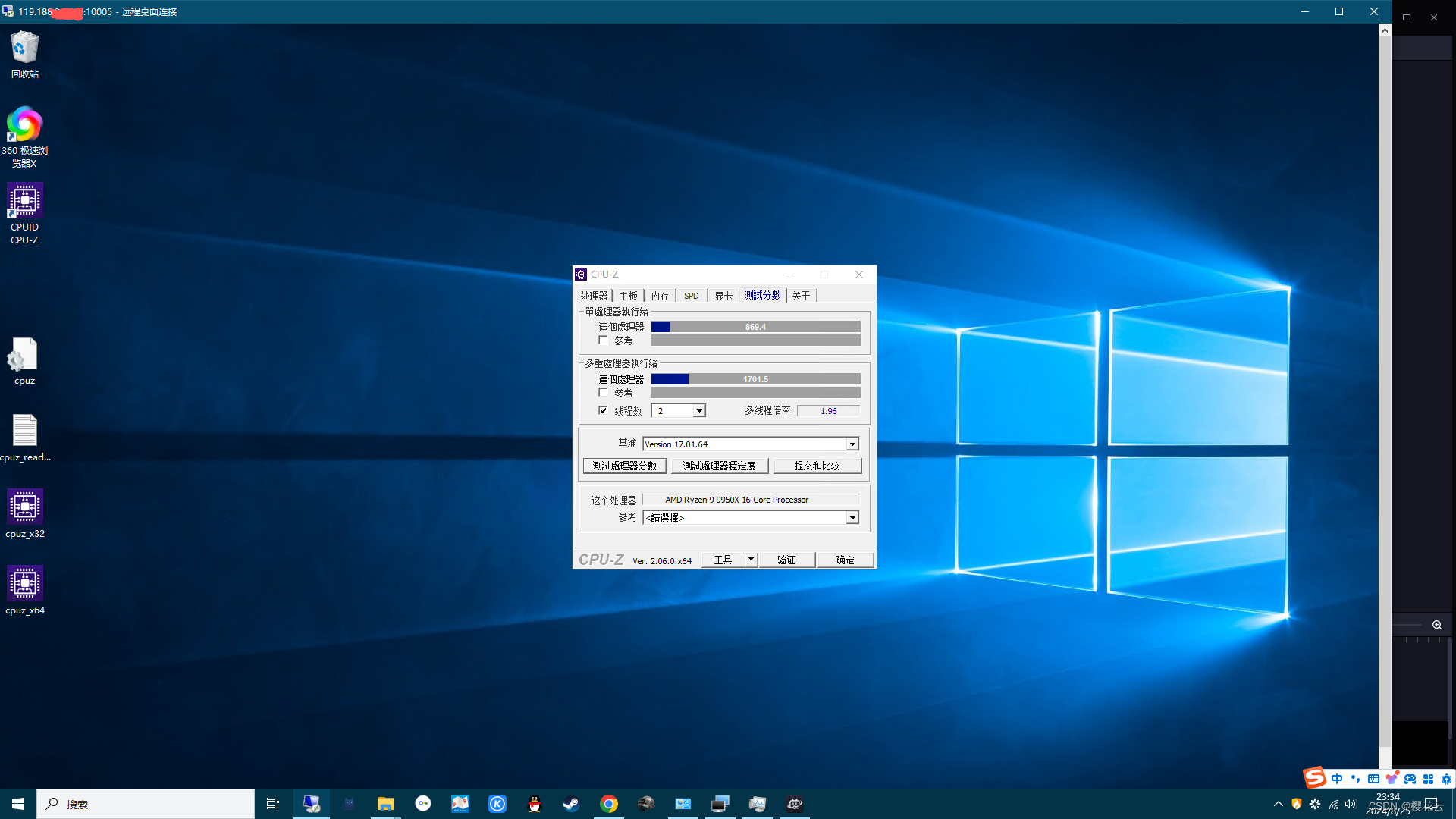This screenshot has width=1456, height=819.
Task: Open File Explorer from the taskbar
Action: (x=385, y=804)
